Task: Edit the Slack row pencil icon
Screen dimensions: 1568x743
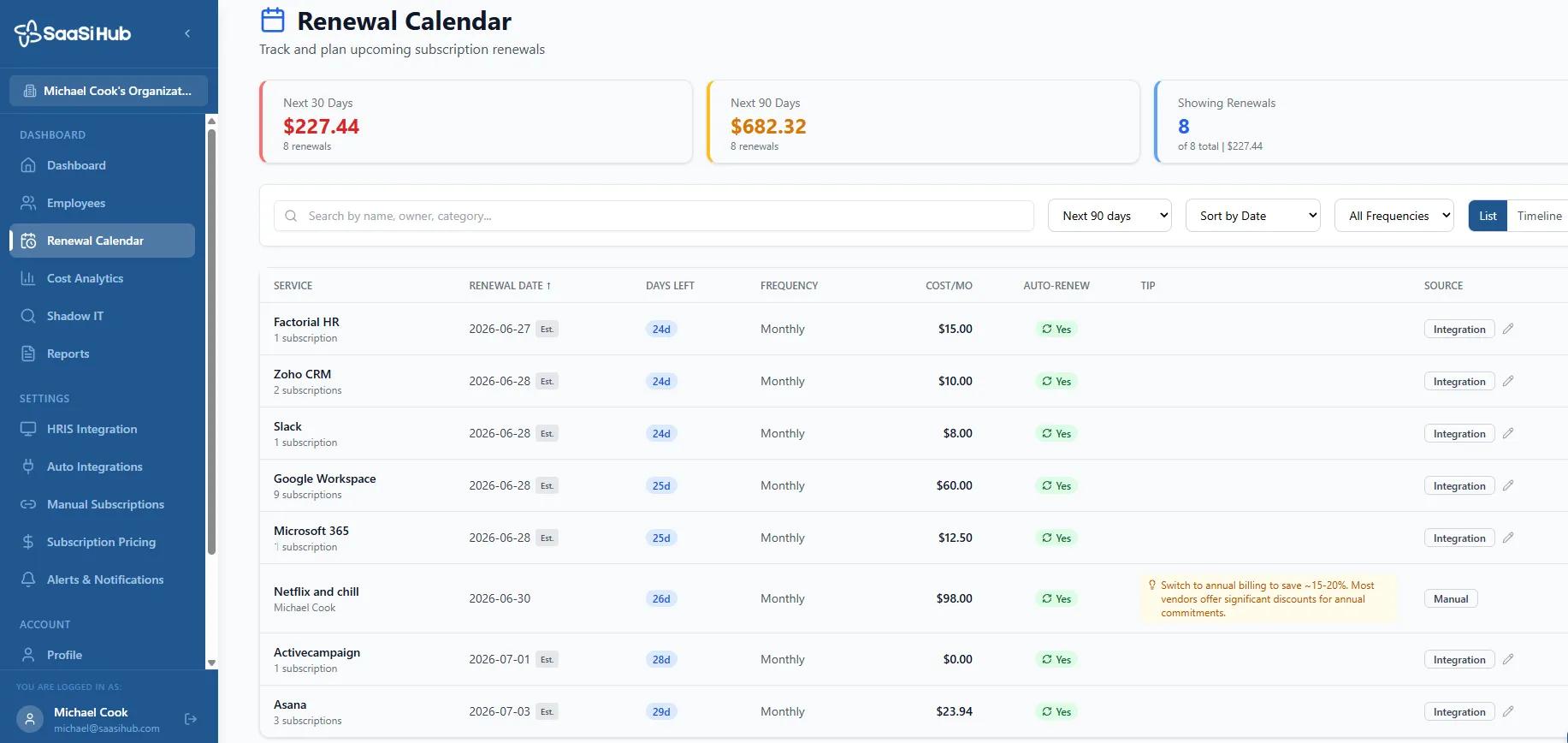Action: (1508, 433)
